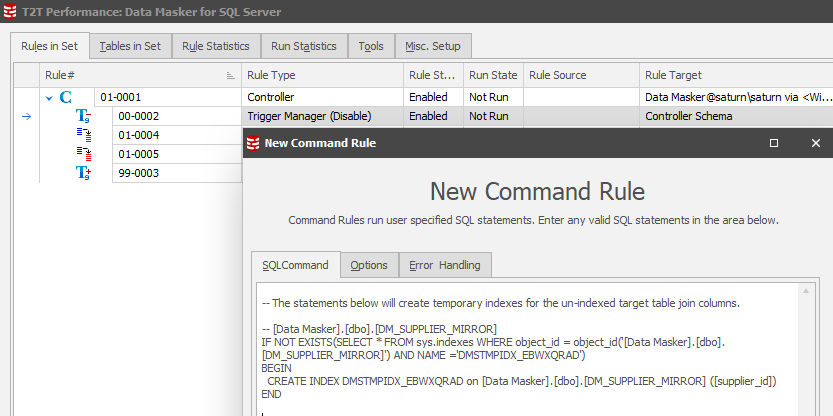Maximize the New Command Rule dialog
Viewport: 833px width, 416px height.
click(774, 143)
